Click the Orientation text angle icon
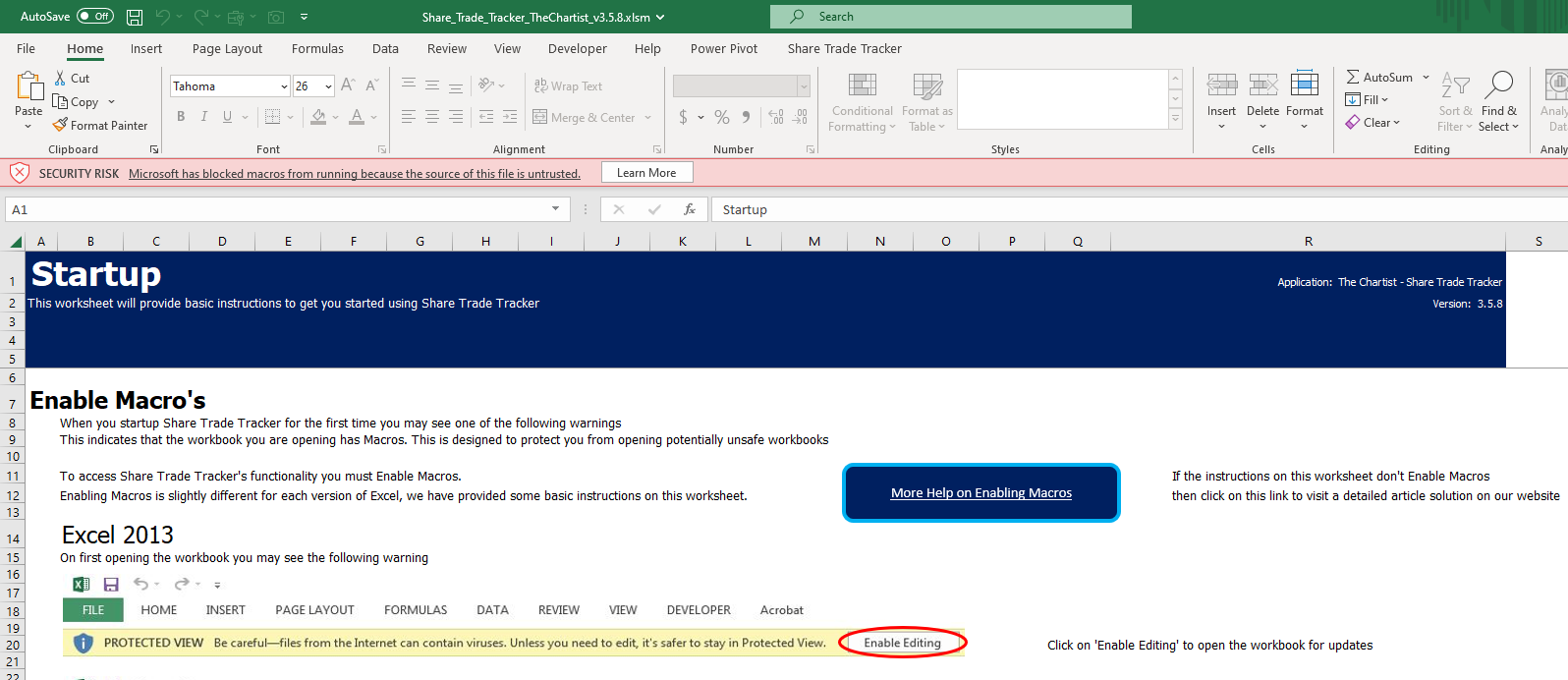The height and width of the screenshot is (680, 1568). pyautogui.click(x=486, y=85)
